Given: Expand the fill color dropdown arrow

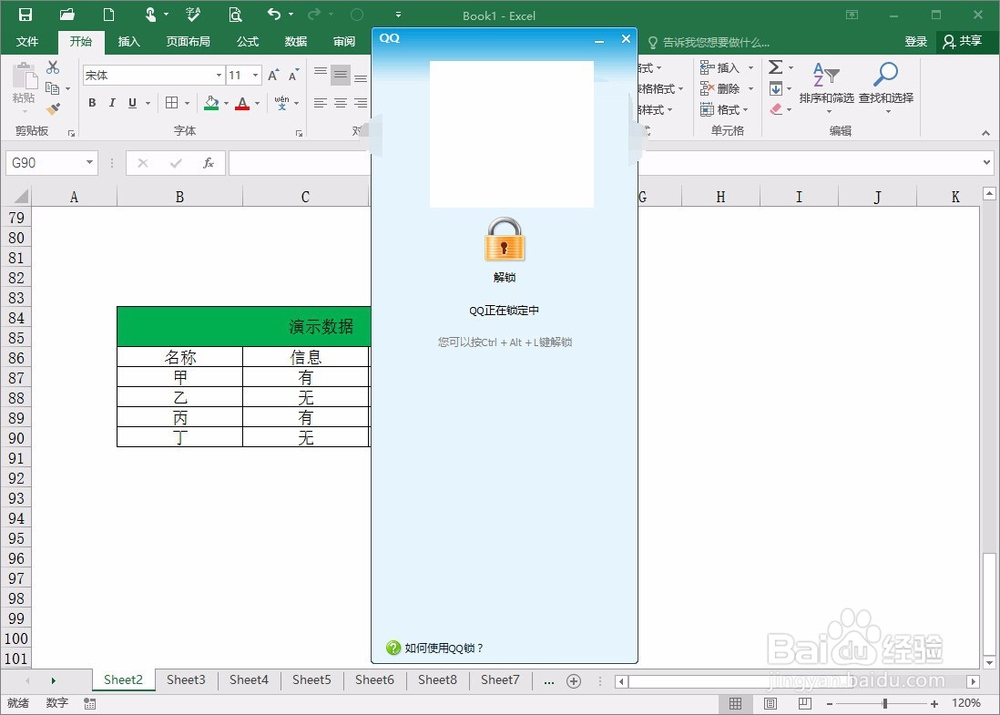Looking at the screenshot, I should (226, 103).
